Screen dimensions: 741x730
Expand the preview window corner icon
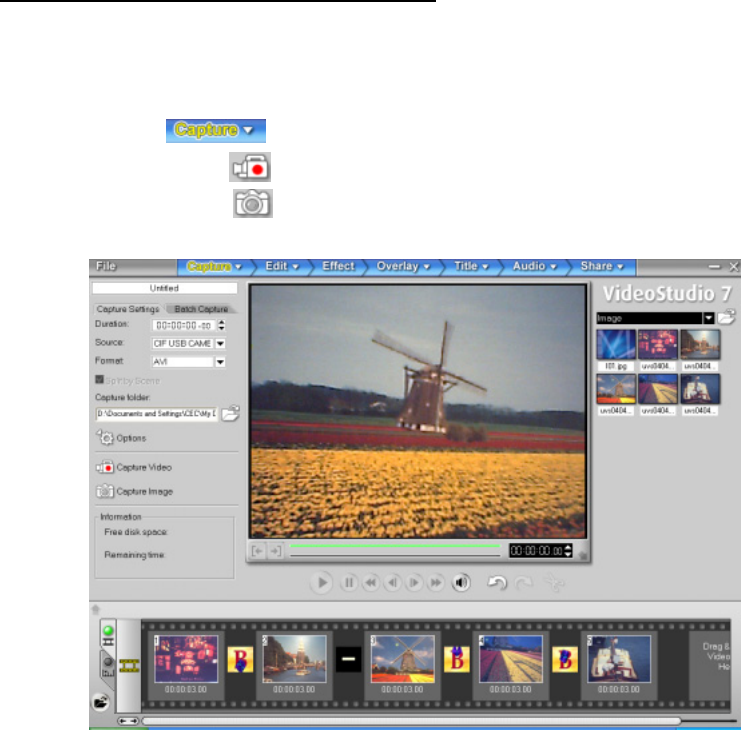tap(583, 556)
